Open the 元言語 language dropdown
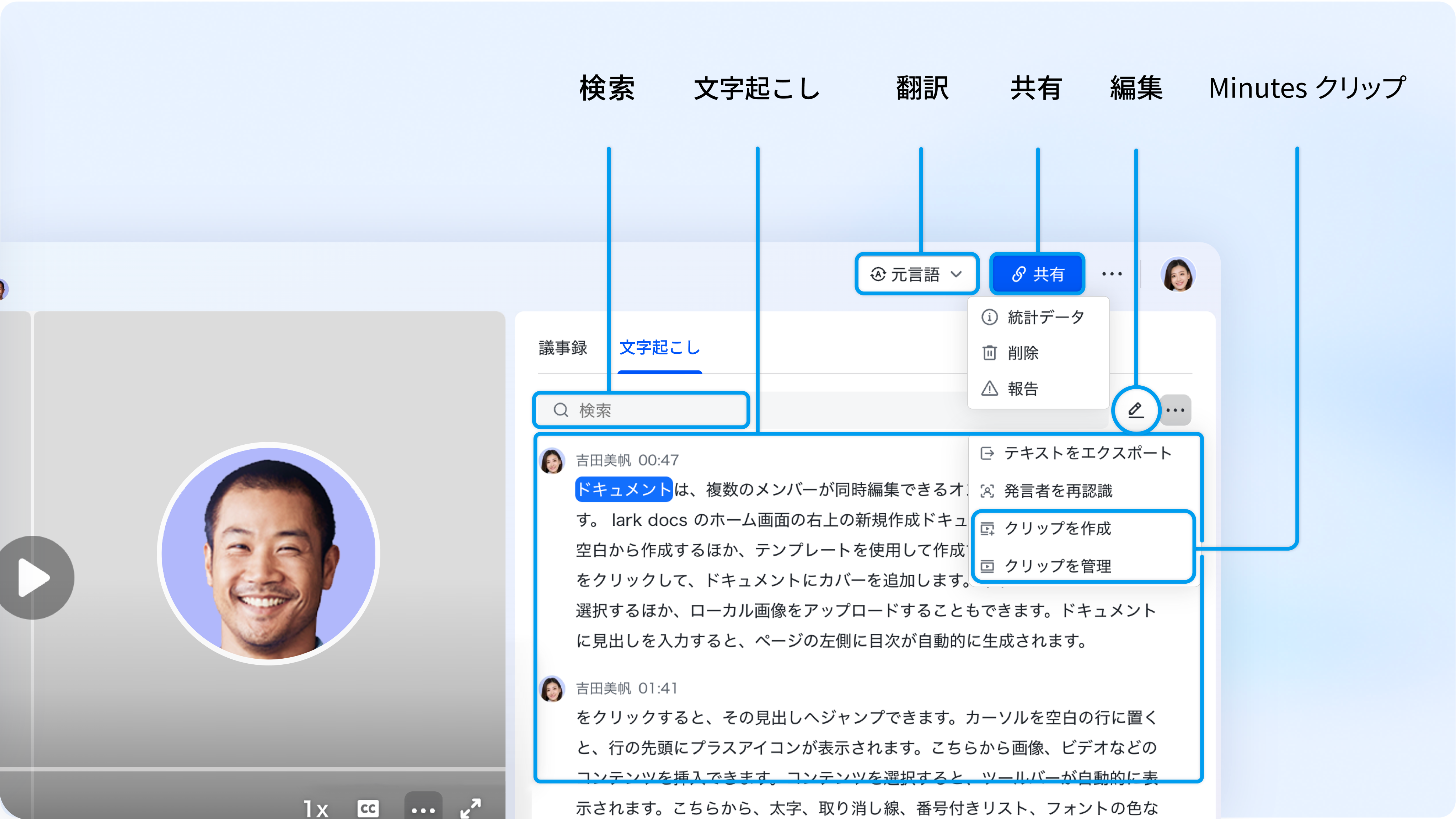The image size is (1456, 819). click(916, 274)
